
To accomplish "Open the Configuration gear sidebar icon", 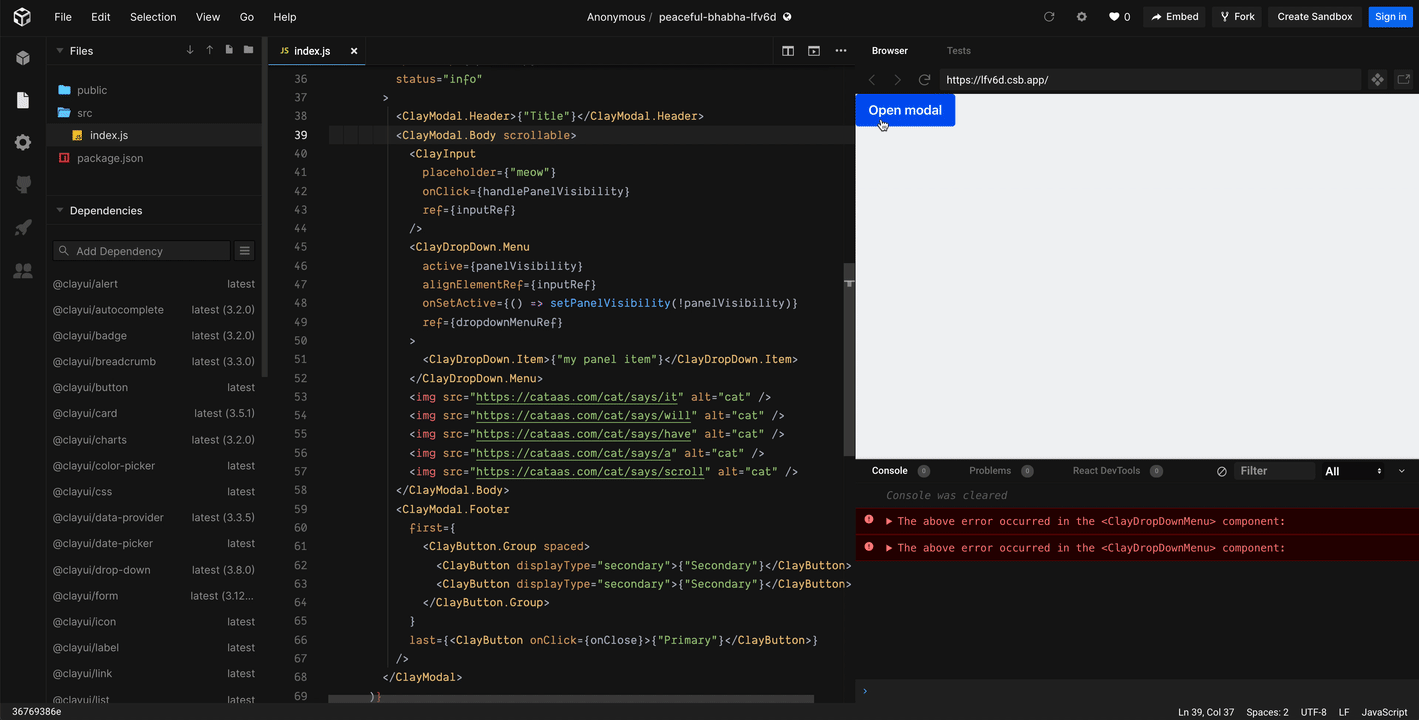I will coord(22,143).
